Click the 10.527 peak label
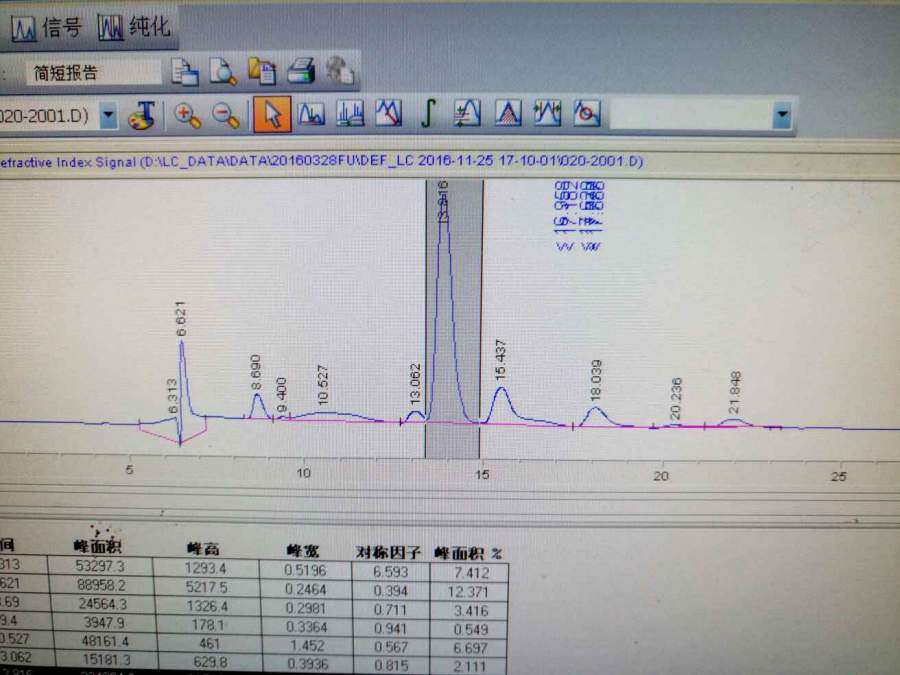The width and height of the screenshot is (900, 675). point(323,385)
